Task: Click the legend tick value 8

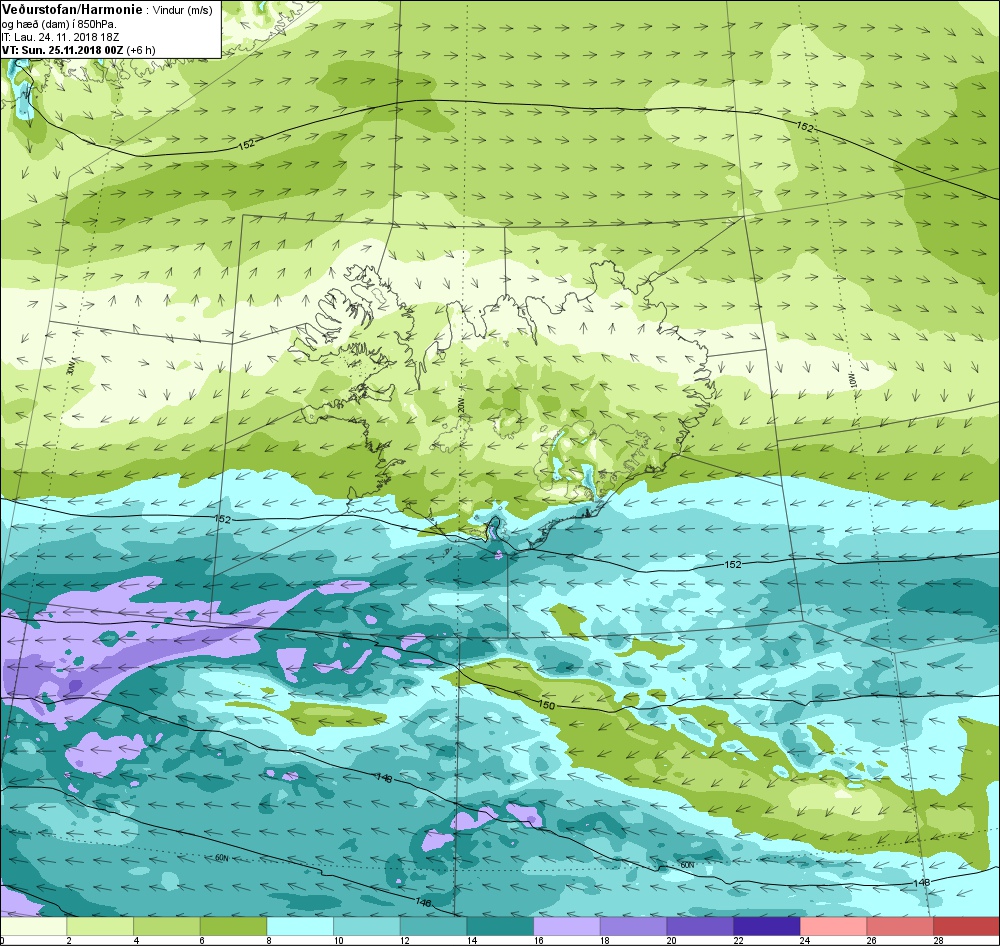Action: [x=270, y=940]
